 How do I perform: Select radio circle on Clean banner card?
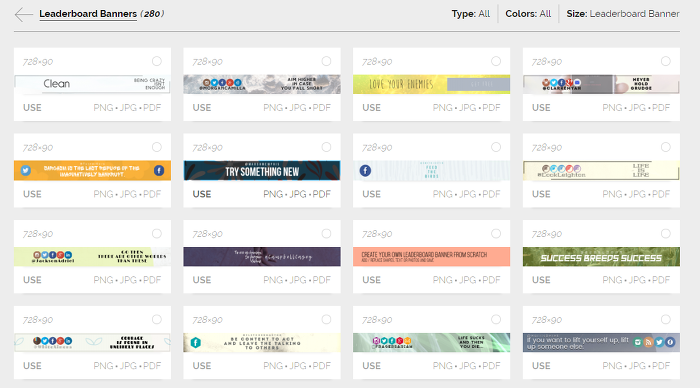point(157,61)
